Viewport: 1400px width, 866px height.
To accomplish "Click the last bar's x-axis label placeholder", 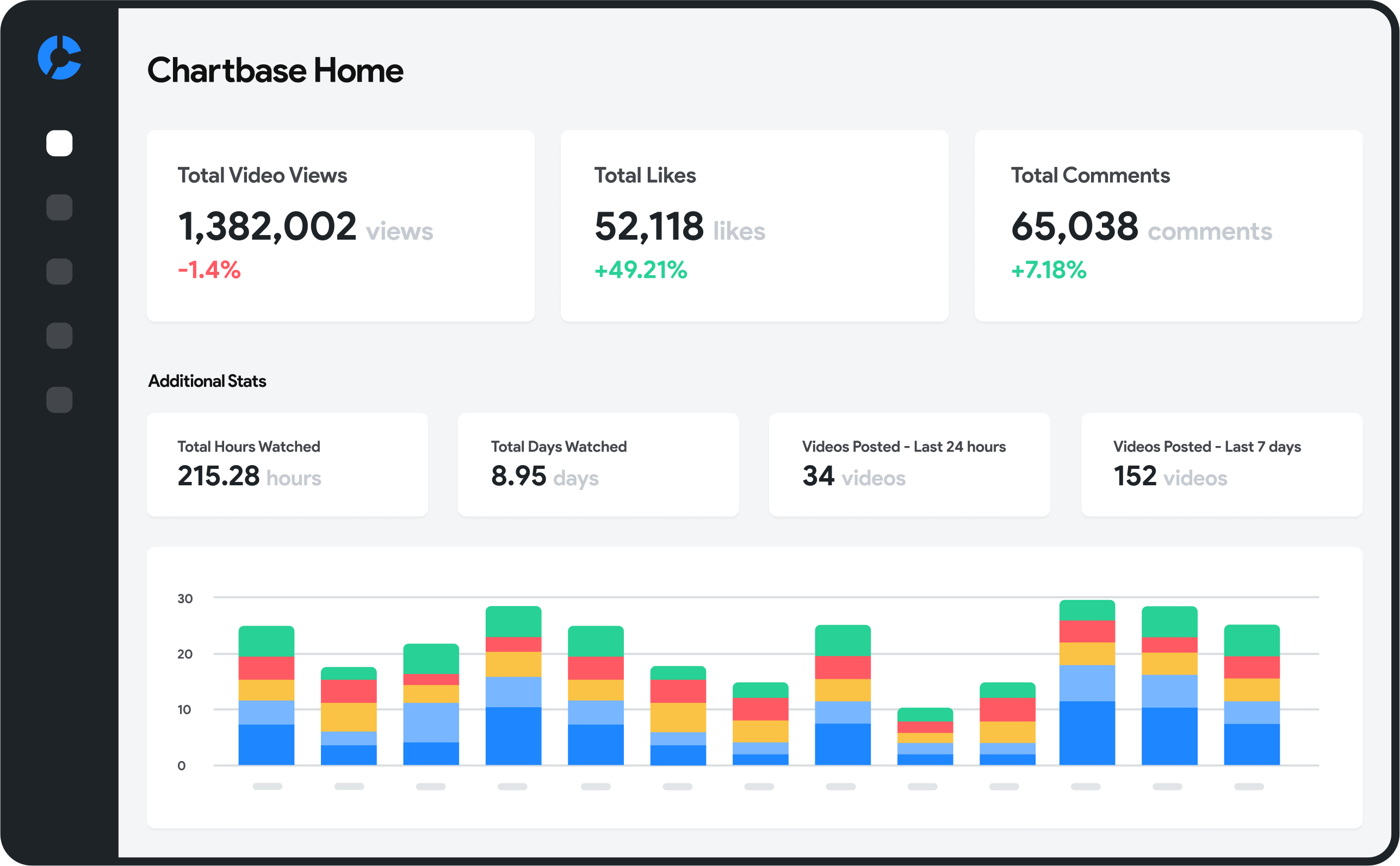I will [1249, 787].
